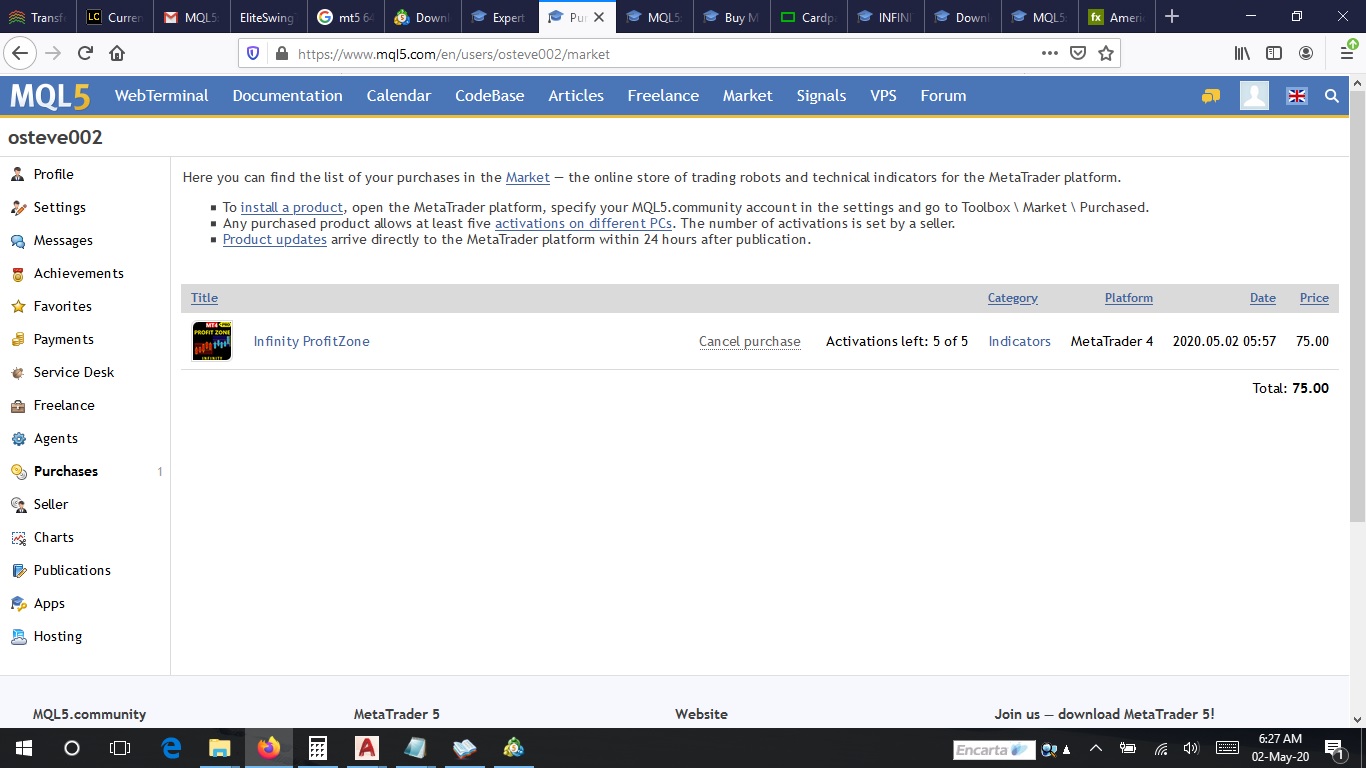Screen dimensions: 1366x768
Task: Reload the page with the refresh icon
Action: coord(85,54)
